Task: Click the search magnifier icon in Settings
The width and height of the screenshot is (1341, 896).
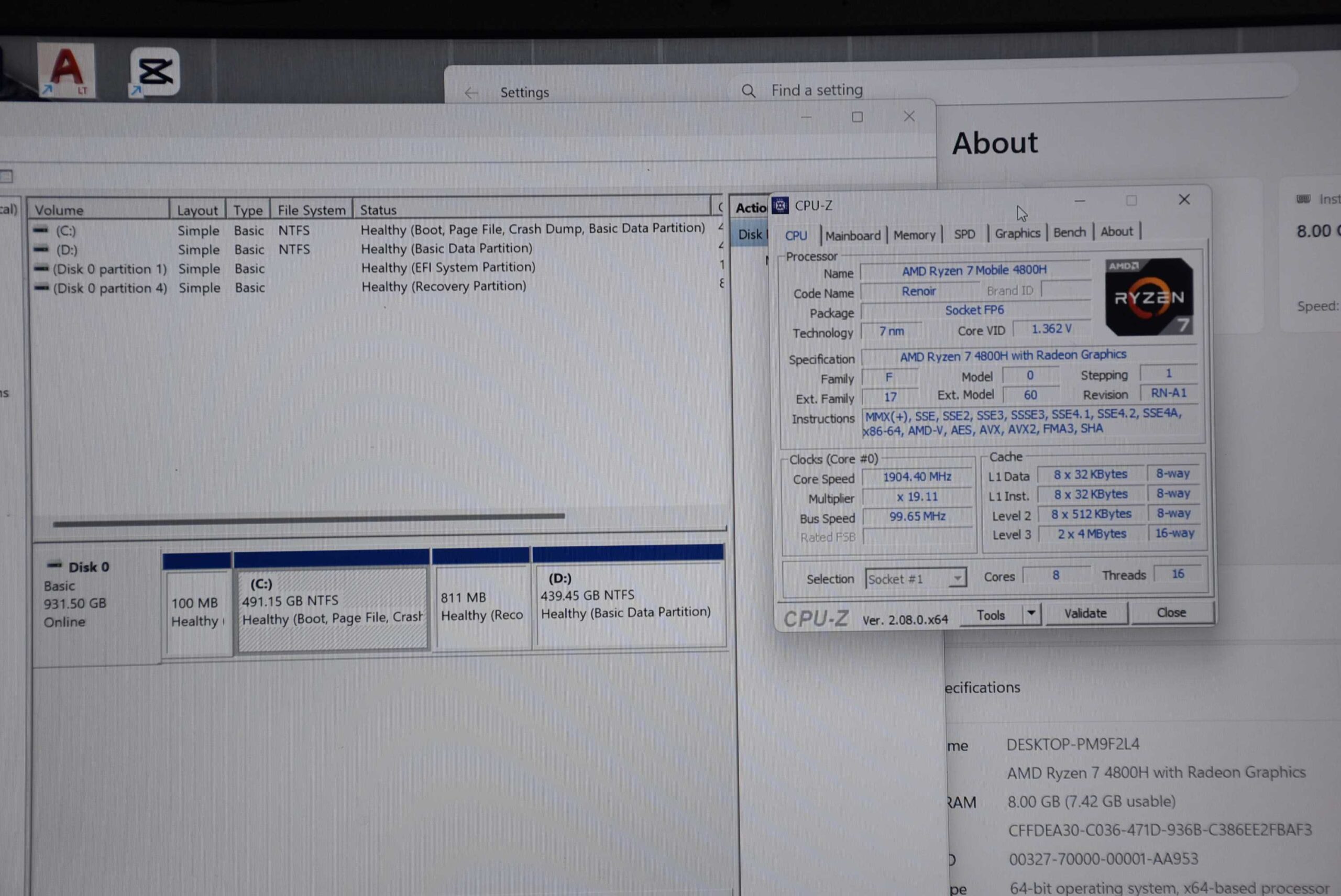Action: pos(748,91)
